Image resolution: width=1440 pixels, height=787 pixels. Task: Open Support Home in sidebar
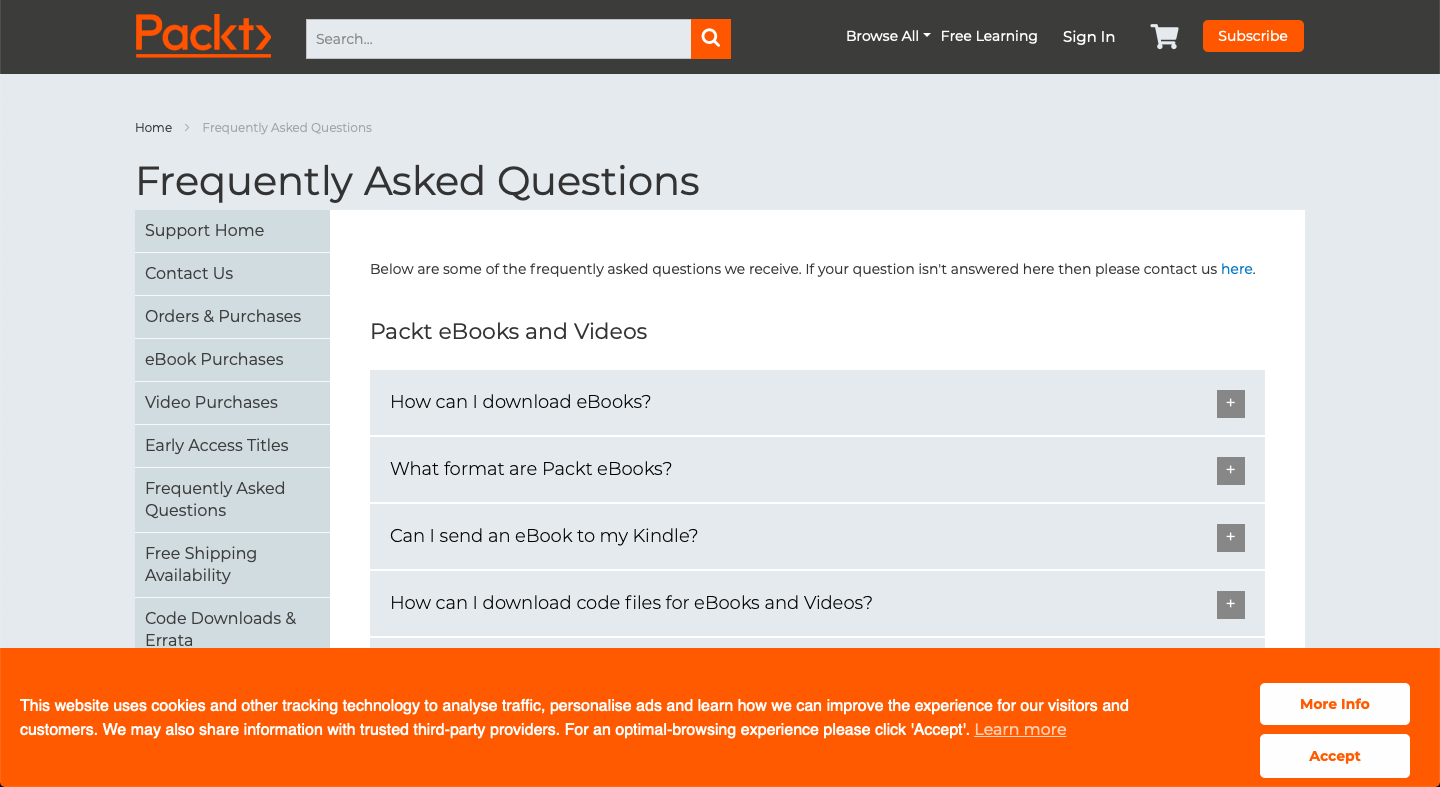[232, 230]
